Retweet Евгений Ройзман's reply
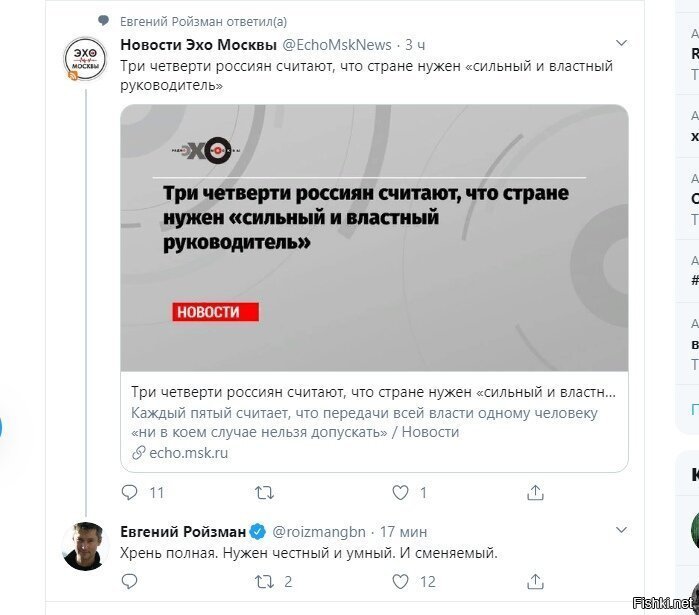The image size is (699, 615). tap(264, 581)
